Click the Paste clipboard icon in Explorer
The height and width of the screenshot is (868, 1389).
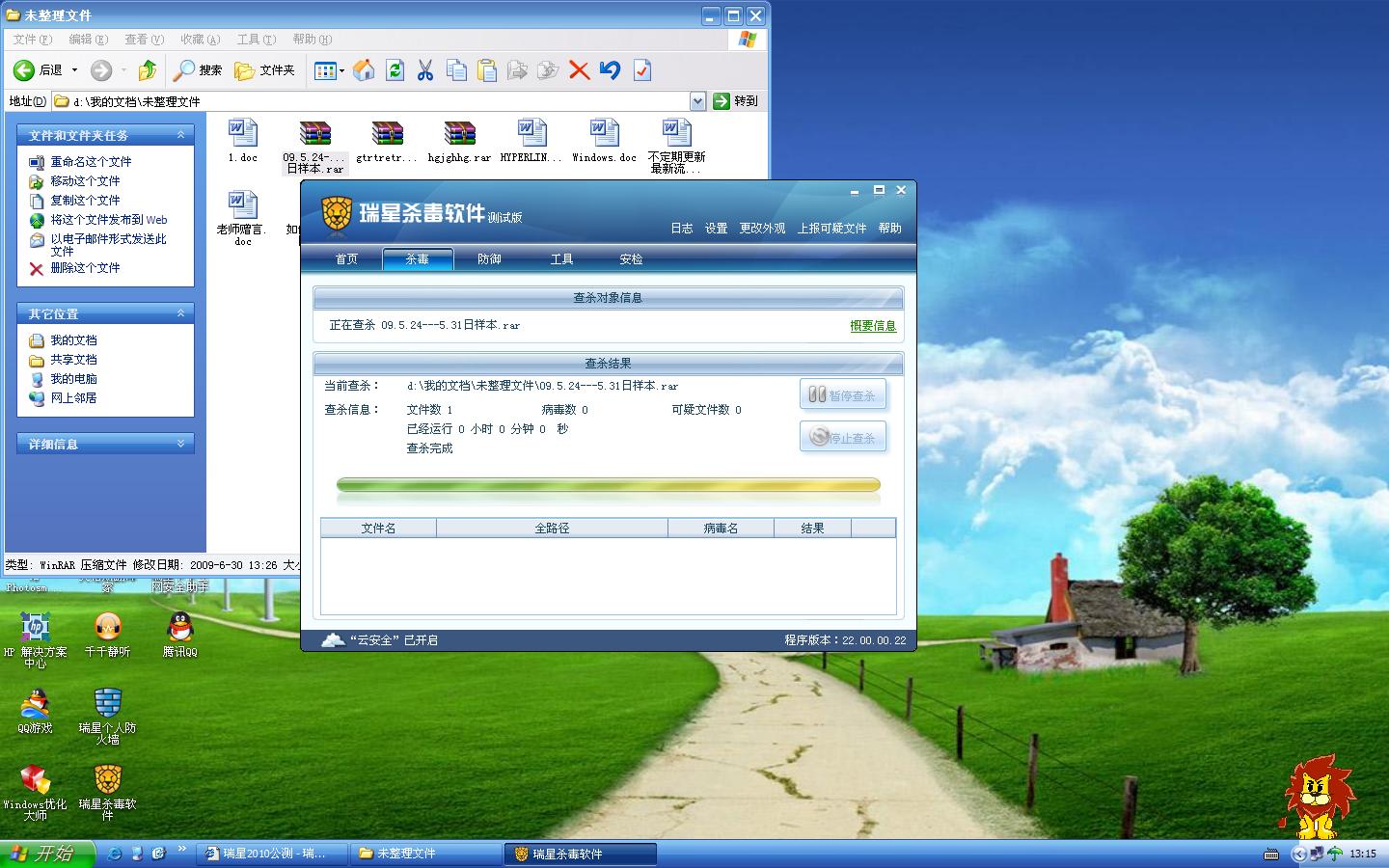pyautogui.click(x=487, y=69)
